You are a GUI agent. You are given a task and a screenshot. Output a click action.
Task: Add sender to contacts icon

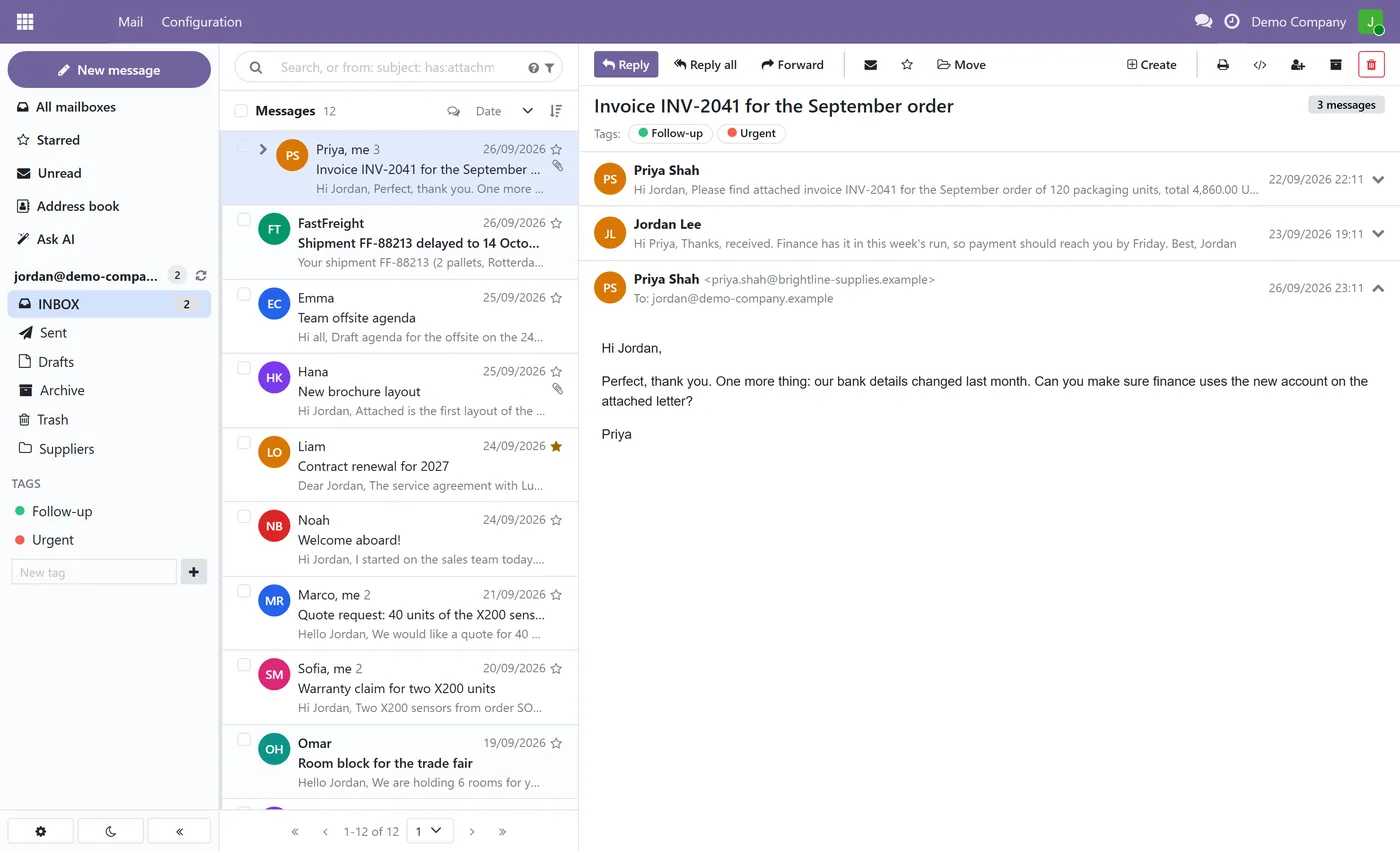click(x=1298, y=65)
